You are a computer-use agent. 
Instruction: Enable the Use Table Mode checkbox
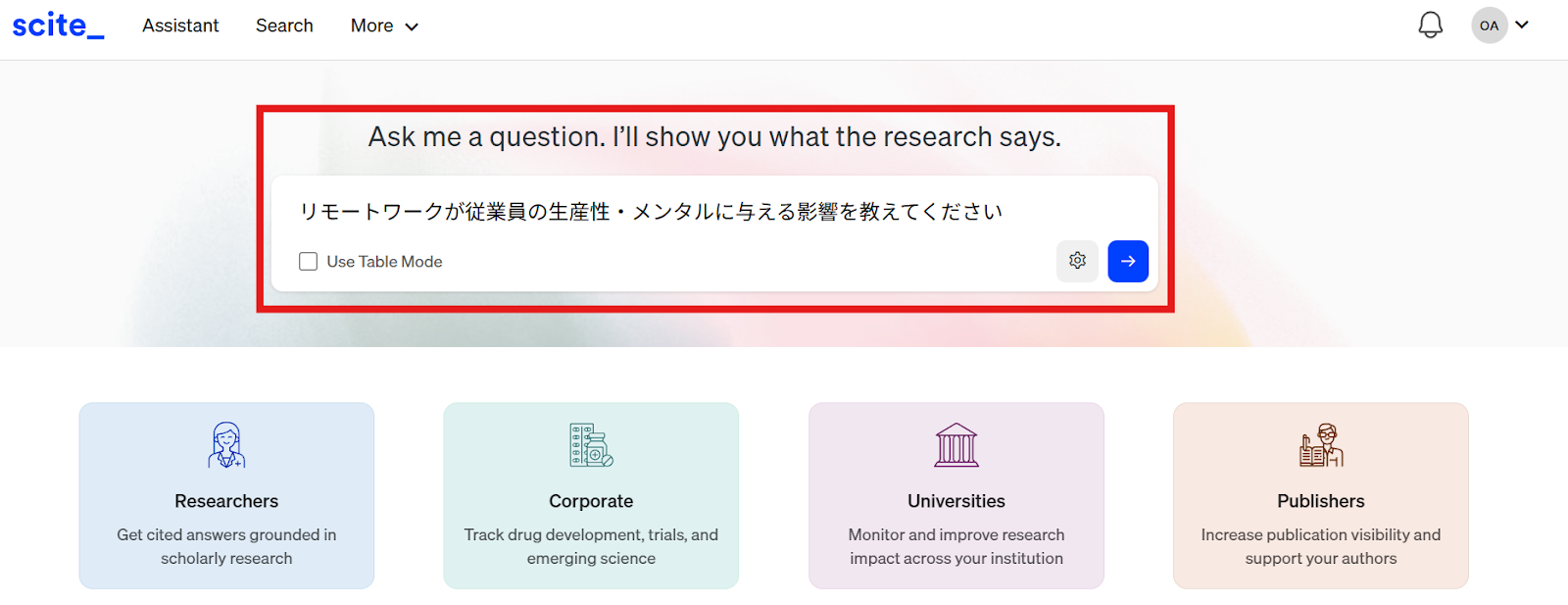coord(308,262)
